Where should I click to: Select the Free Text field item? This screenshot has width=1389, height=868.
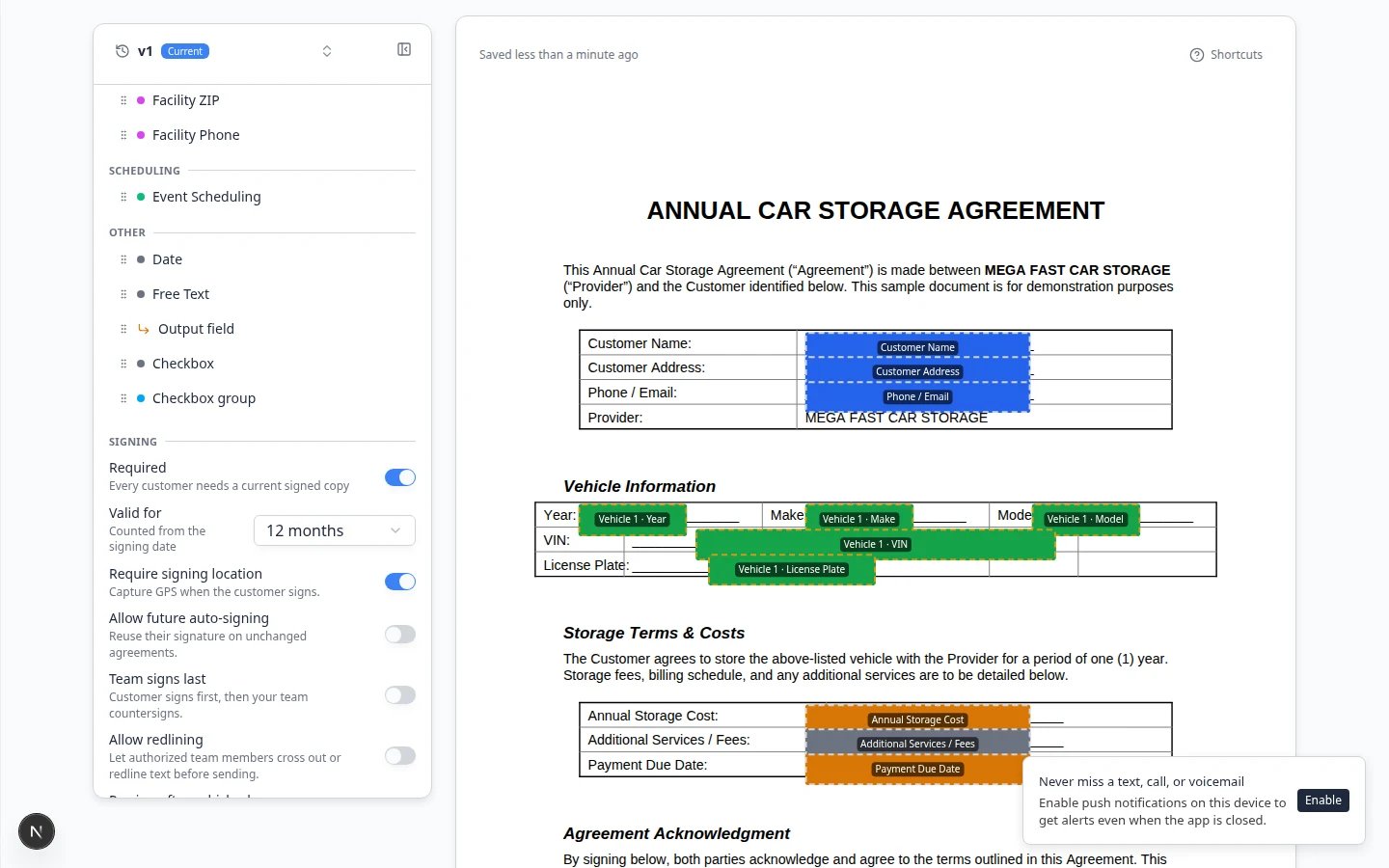[x=180, y=294]
